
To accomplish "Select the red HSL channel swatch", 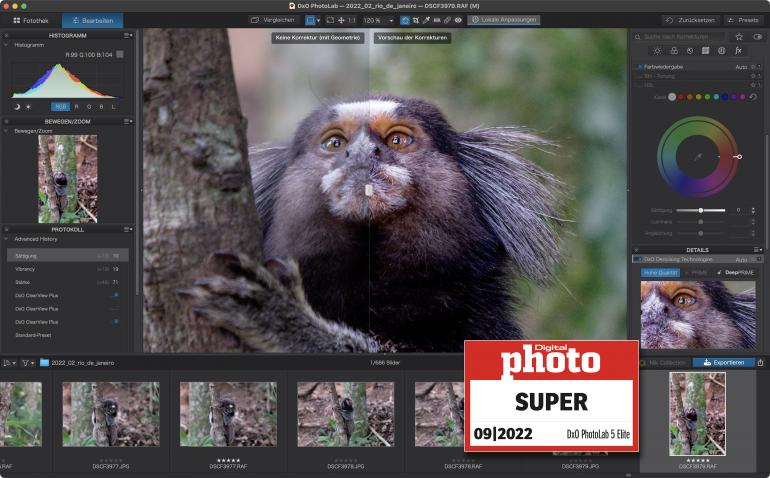I will (681, 97).
